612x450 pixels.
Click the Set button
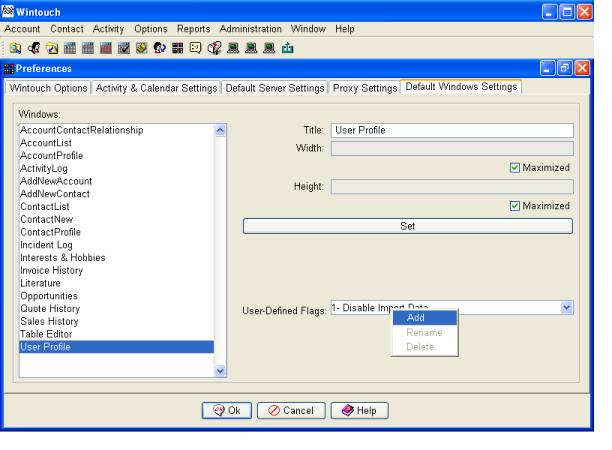[x=408, y=226]
